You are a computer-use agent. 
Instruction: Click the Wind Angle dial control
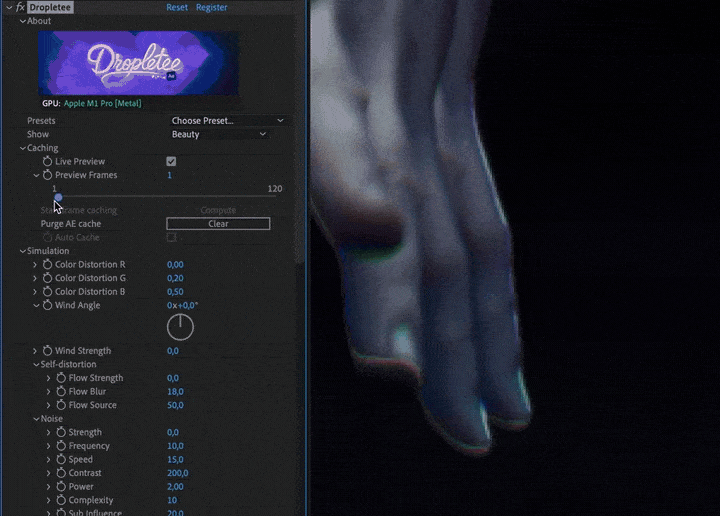(x=180, y=327)
